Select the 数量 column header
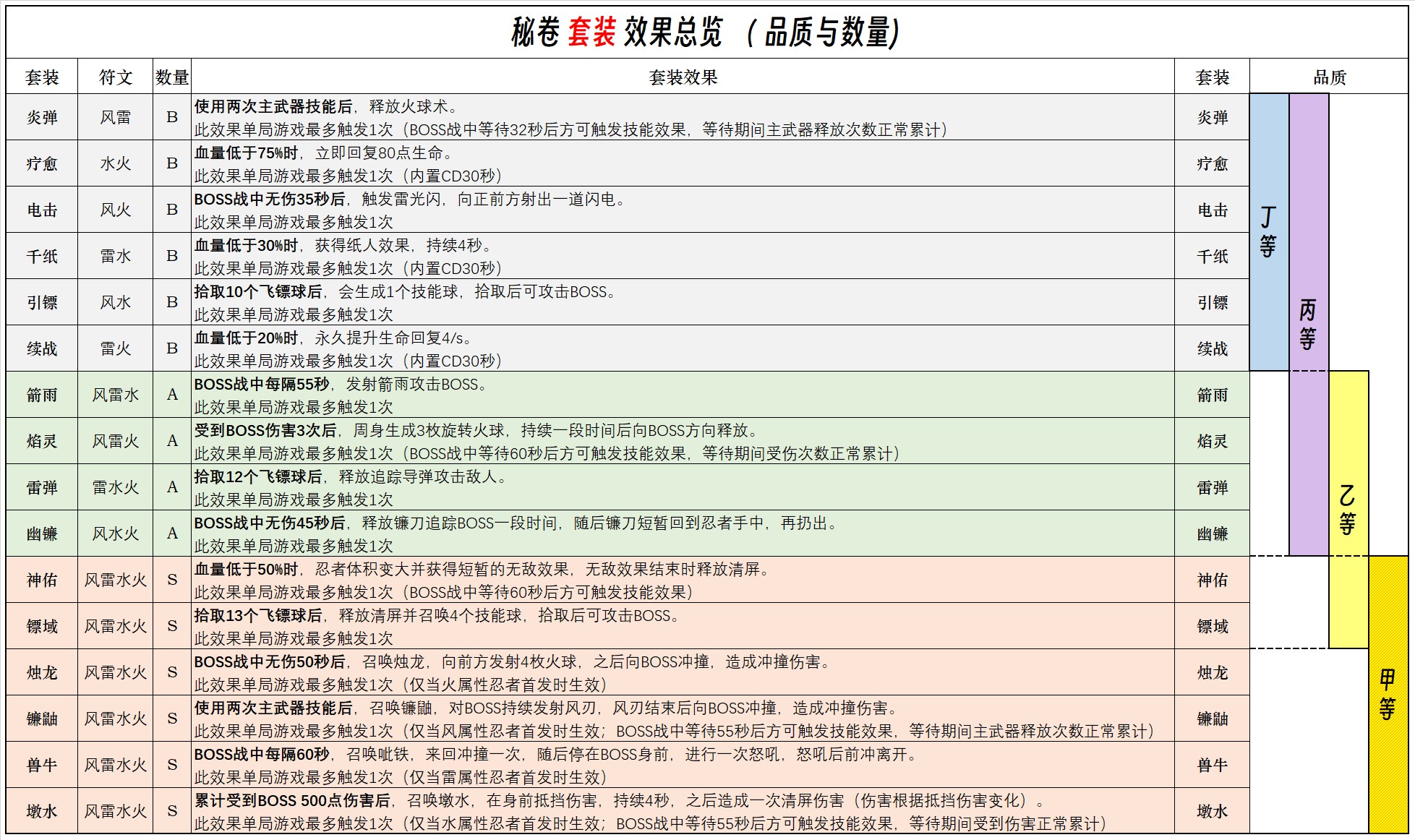 click(x=172, y=77)
